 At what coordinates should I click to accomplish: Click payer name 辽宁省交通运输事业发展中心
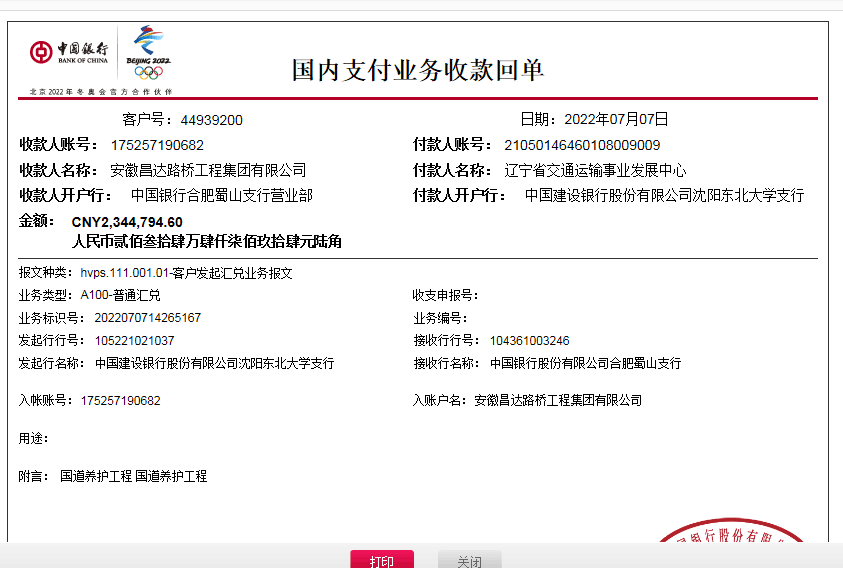595,170
